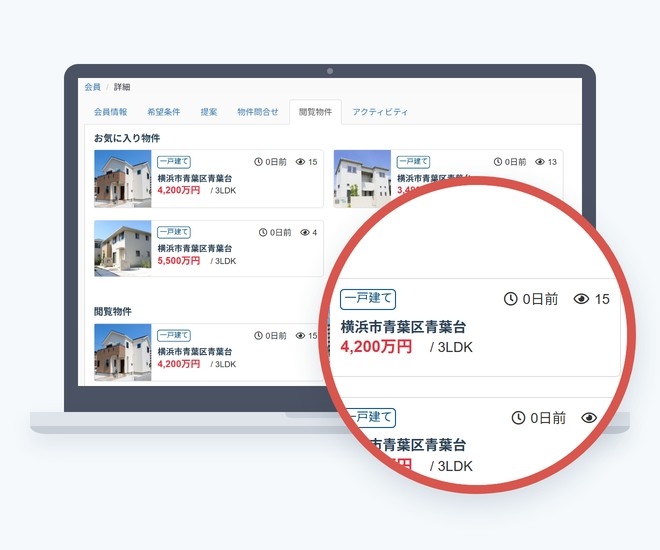Click the / 3LDK label on the 5,500万円 card
660x550 pixels.
(x=223, y=261)
